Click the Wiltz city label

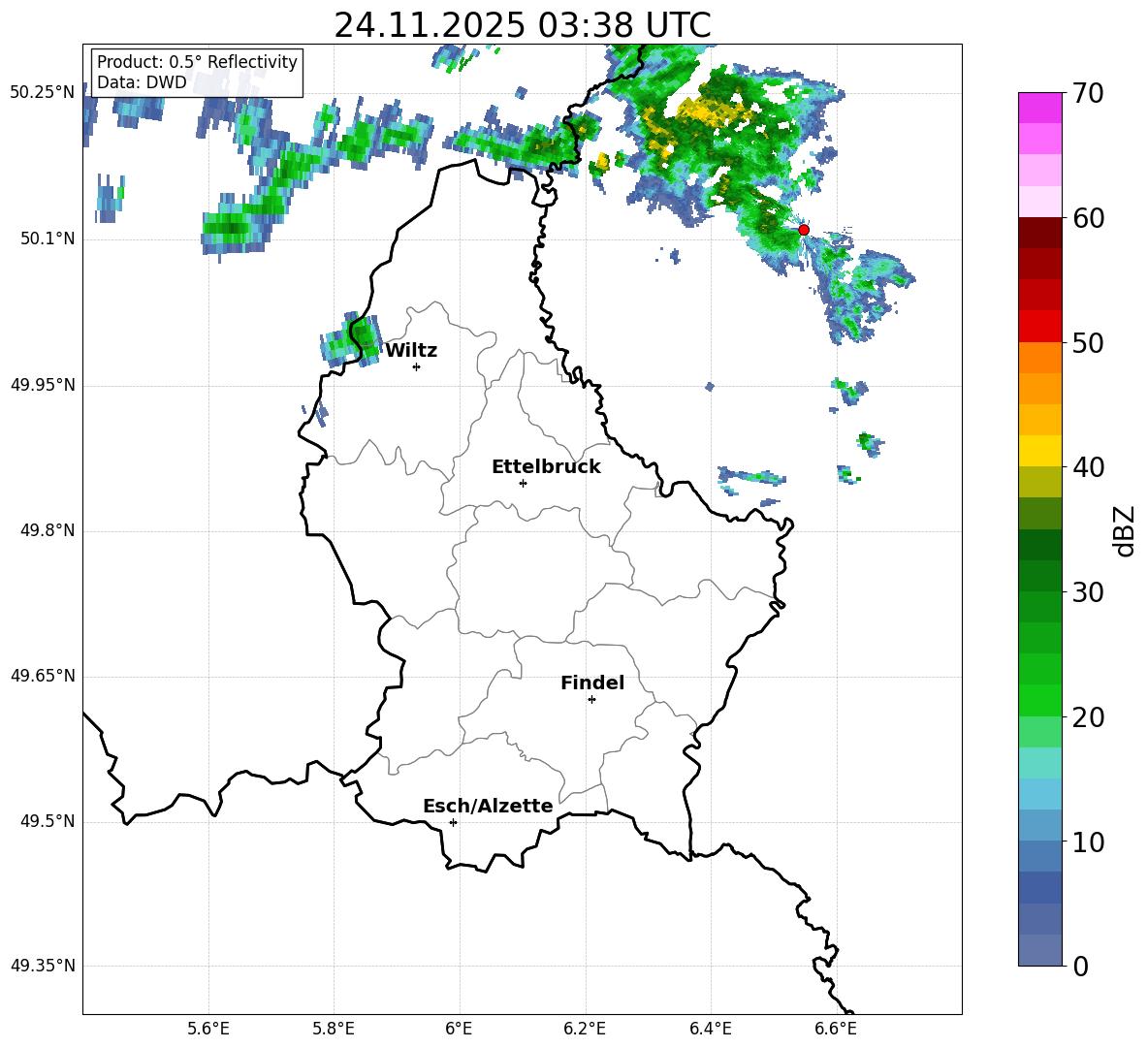point(411,351)
